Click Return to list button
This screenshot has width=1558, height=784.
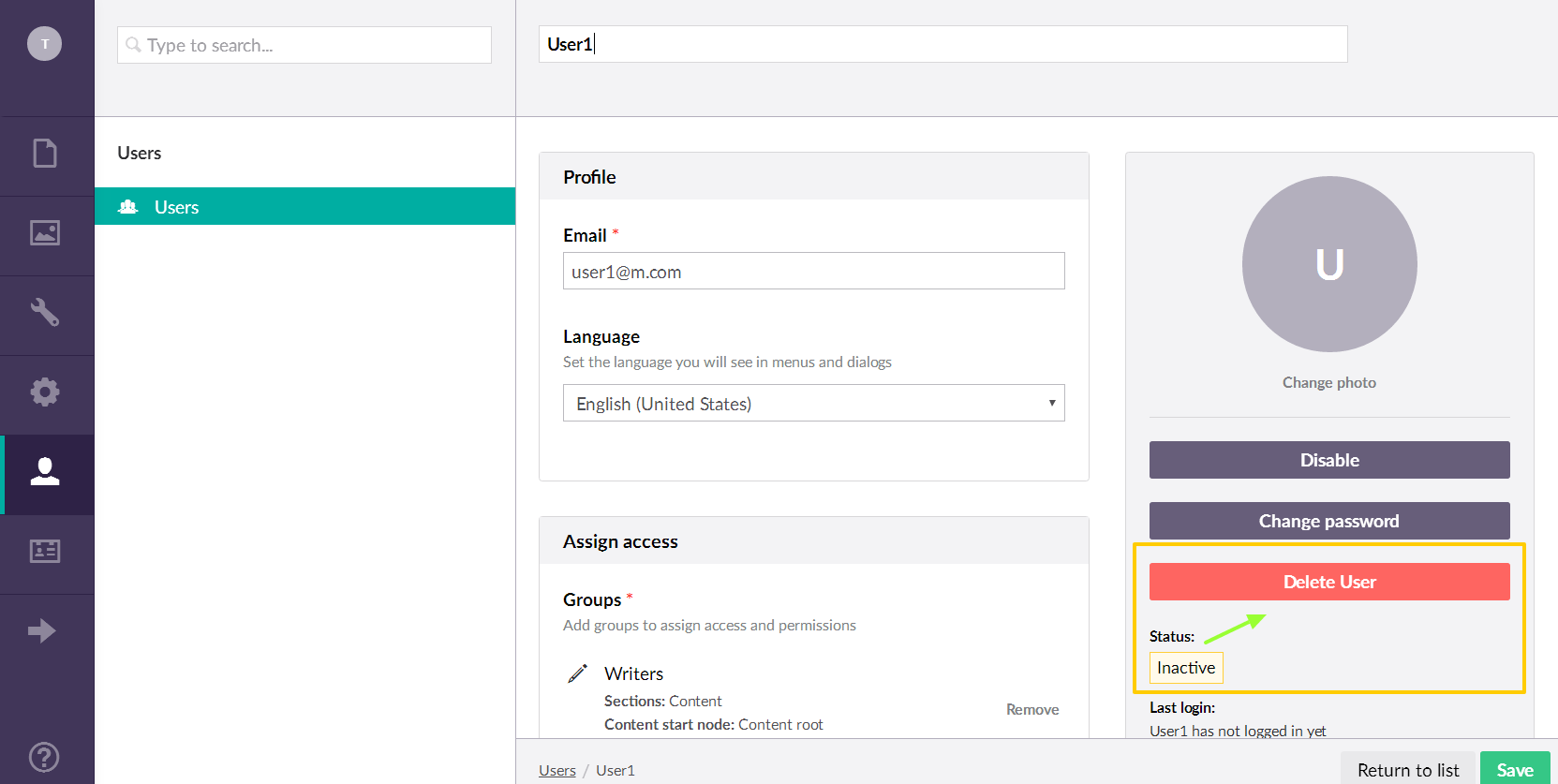pyautogui.click(x=1407, y=769)
